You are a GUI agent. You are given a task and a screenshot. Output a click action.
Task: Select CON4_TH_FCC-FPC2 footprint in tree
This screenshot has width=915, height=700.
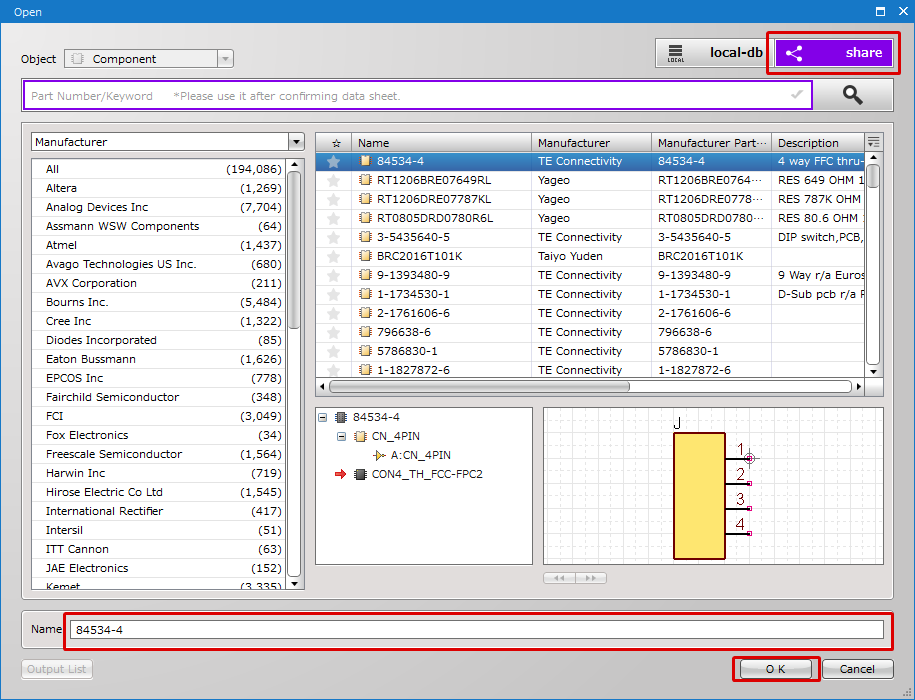pos(427,474)
